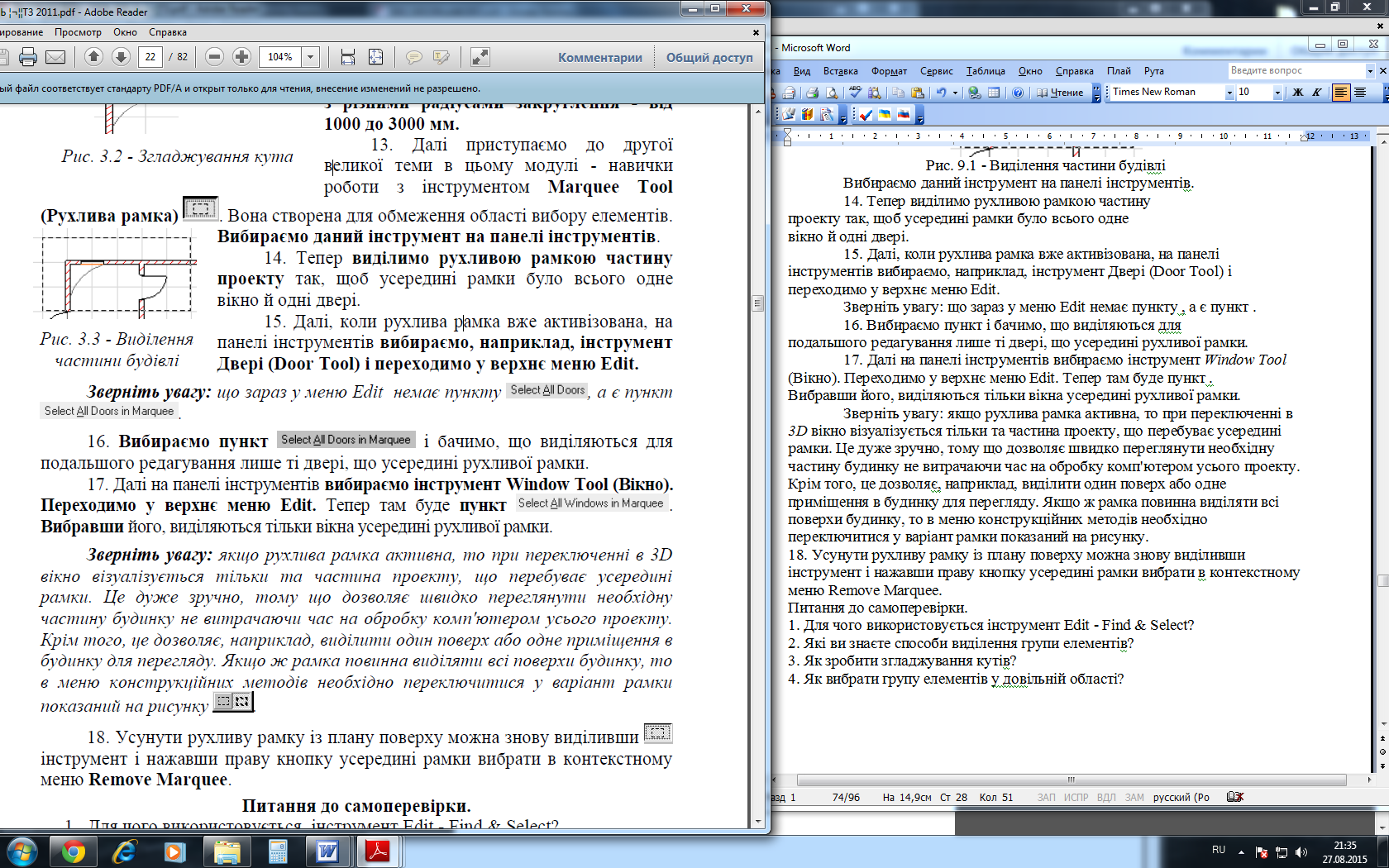This screenshot has width=1389, height=868.
Task: Expand undo history dropdown arrow
Action: 955,93
